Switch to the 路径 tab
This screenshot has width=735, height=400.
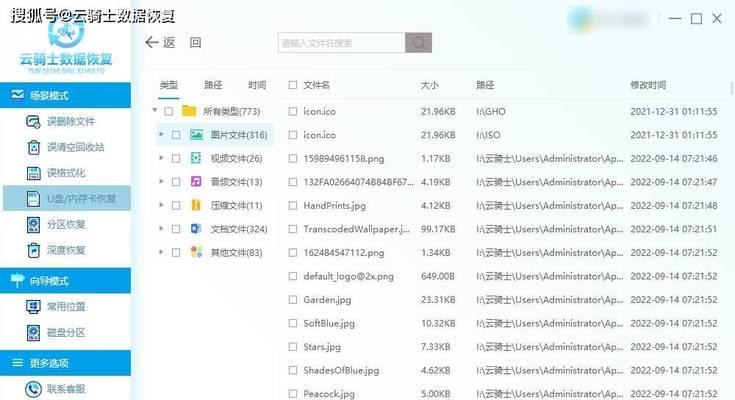pos(213,85)
